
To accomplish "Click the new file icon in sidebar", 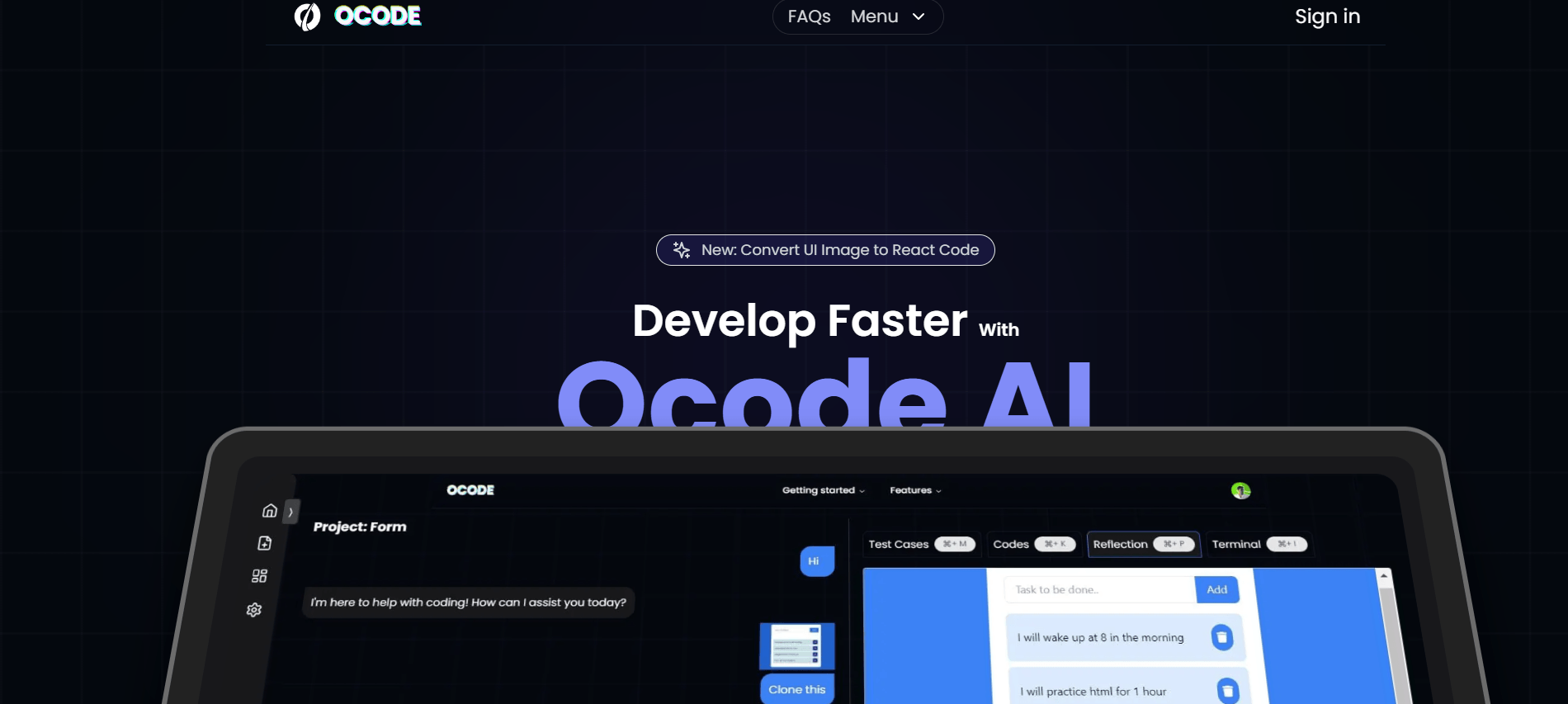I will (x=264, y=543).
